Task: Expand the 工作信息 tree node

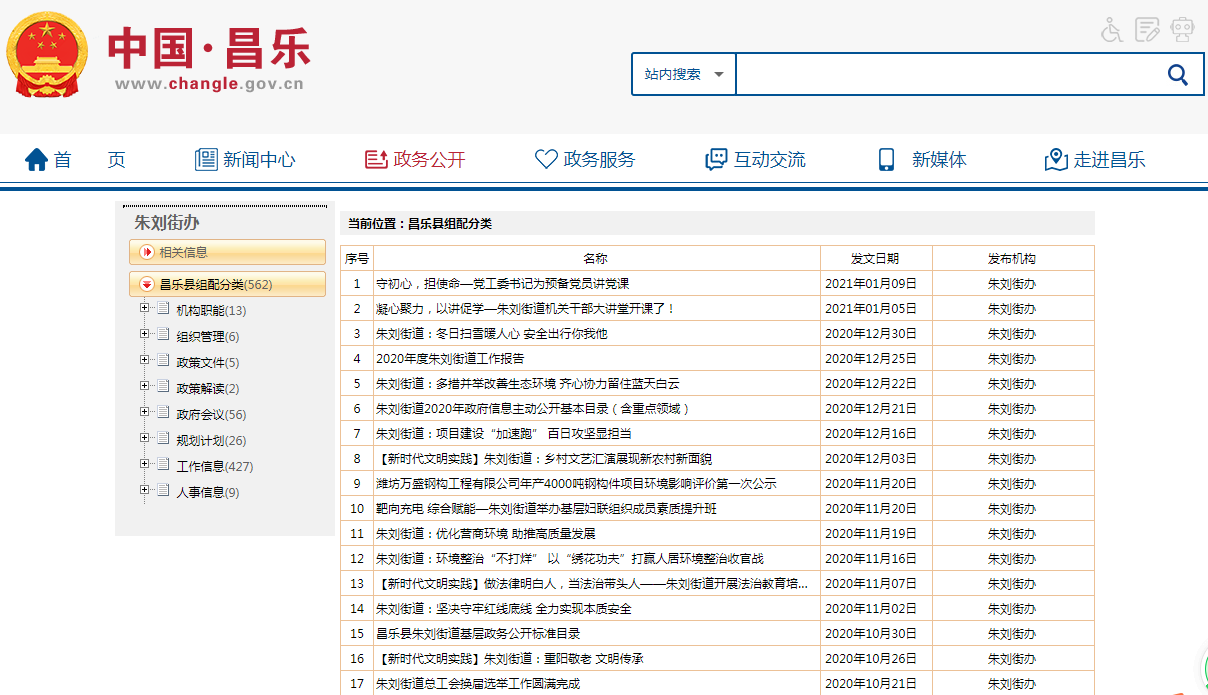Action: point(145,464)
